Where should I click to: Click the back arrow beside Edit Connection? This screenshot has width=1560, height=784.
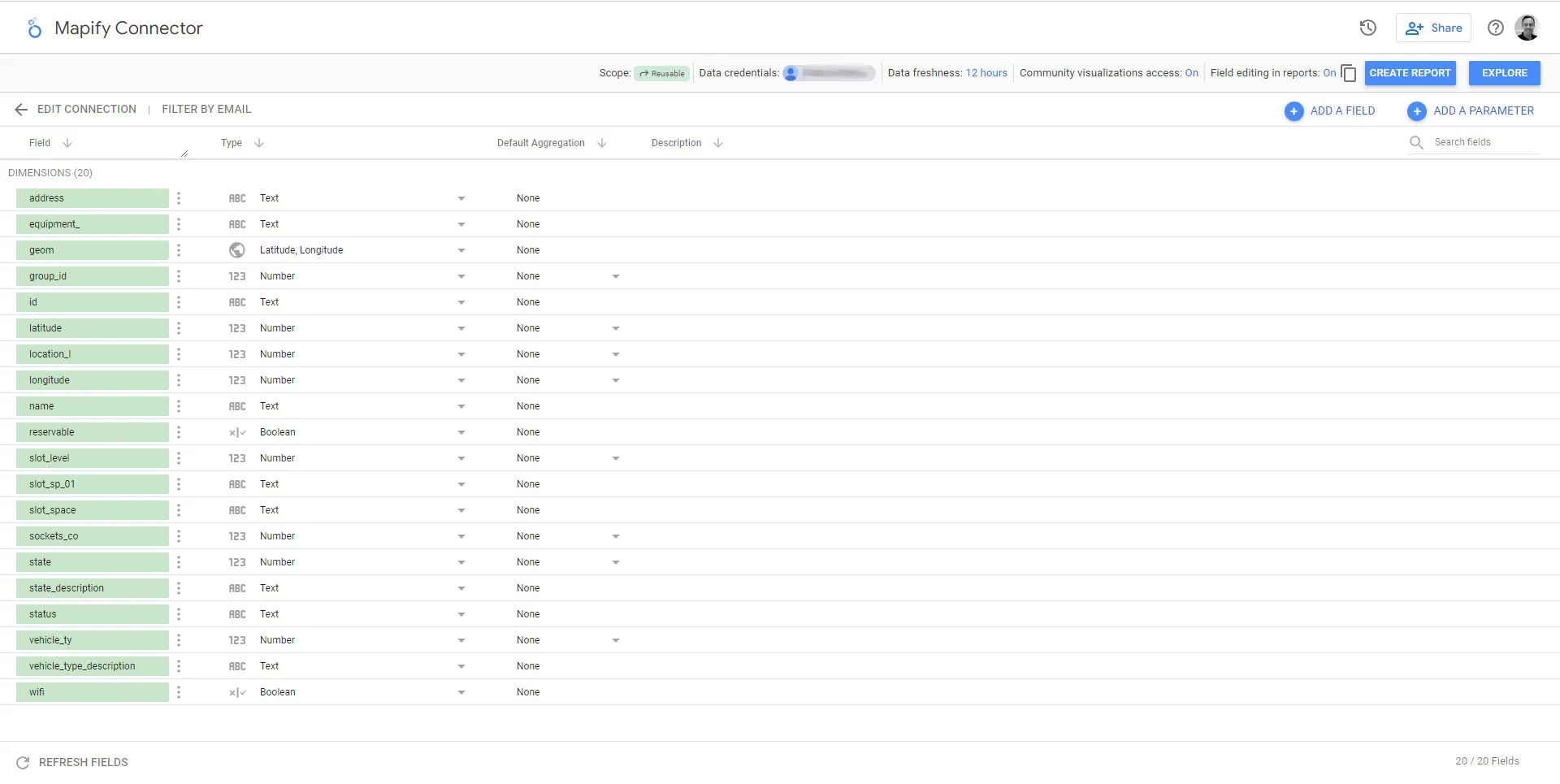(21, 109)
